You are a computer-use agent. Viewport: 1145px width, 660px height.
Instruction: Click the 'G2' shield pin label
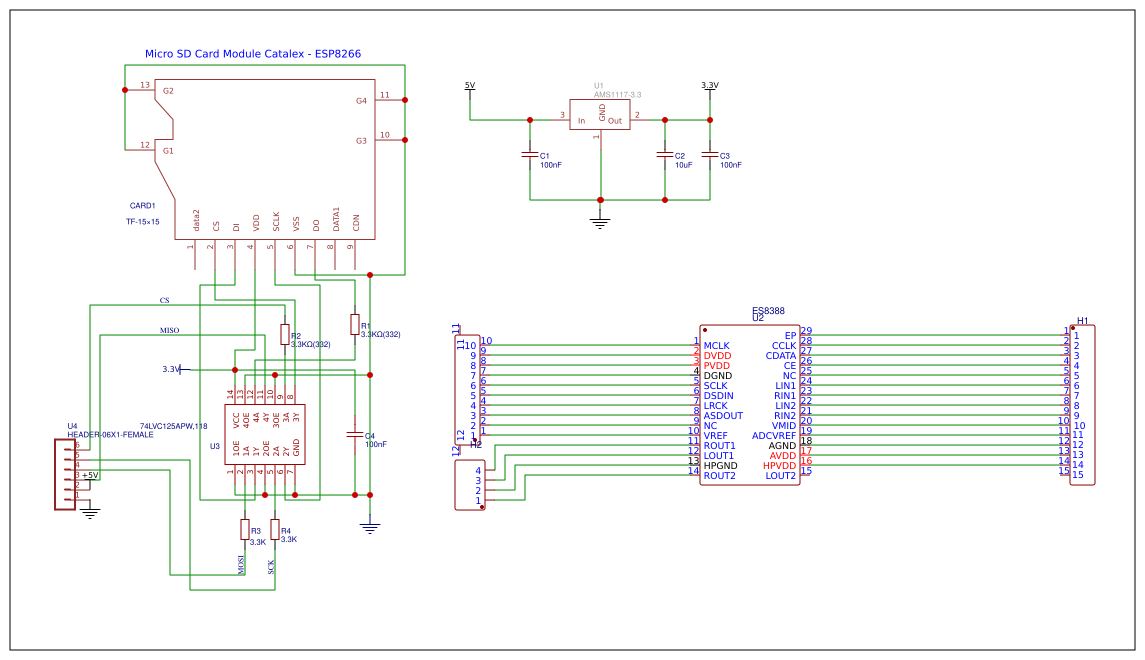coord(168,91)
